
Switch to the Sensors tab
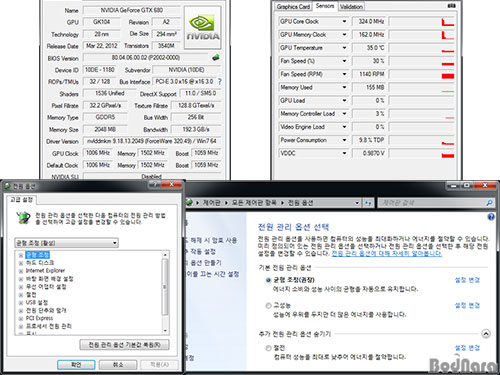(325, 6)
